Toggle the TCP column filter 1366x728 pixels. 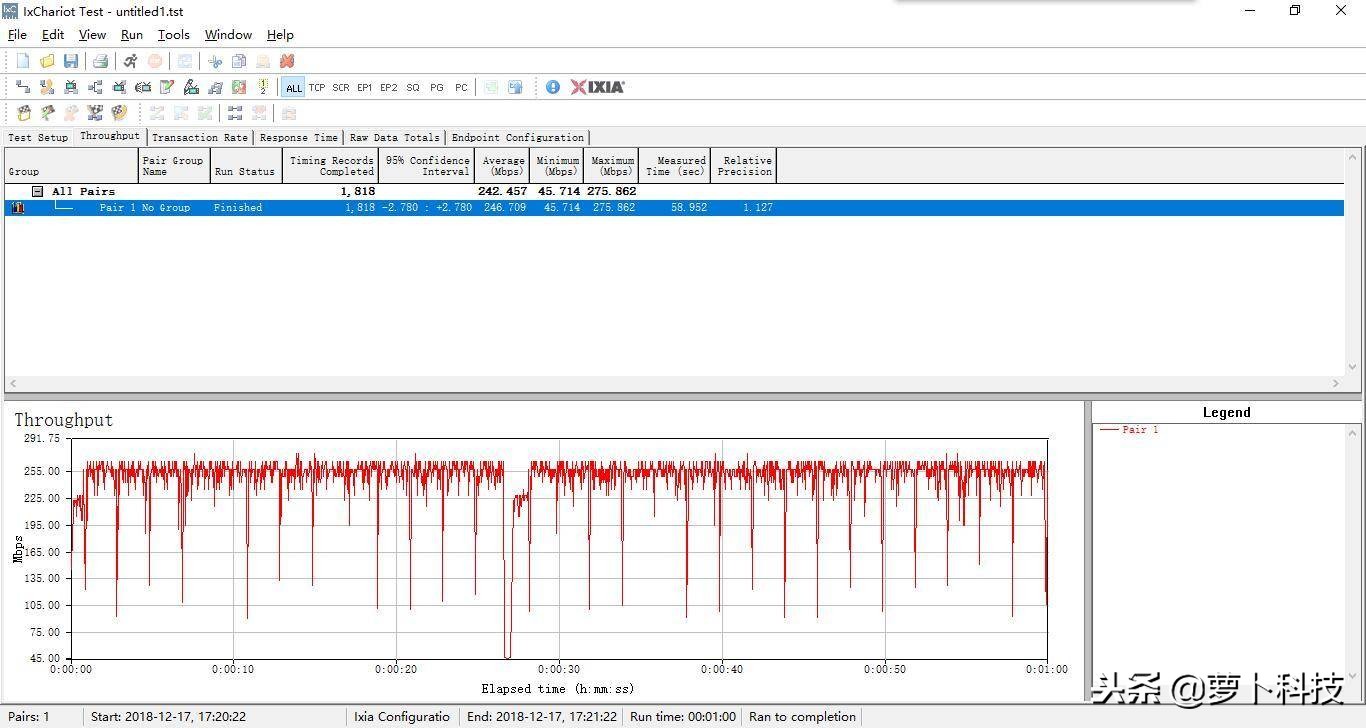pyautogui.click(x=317, y=87)
